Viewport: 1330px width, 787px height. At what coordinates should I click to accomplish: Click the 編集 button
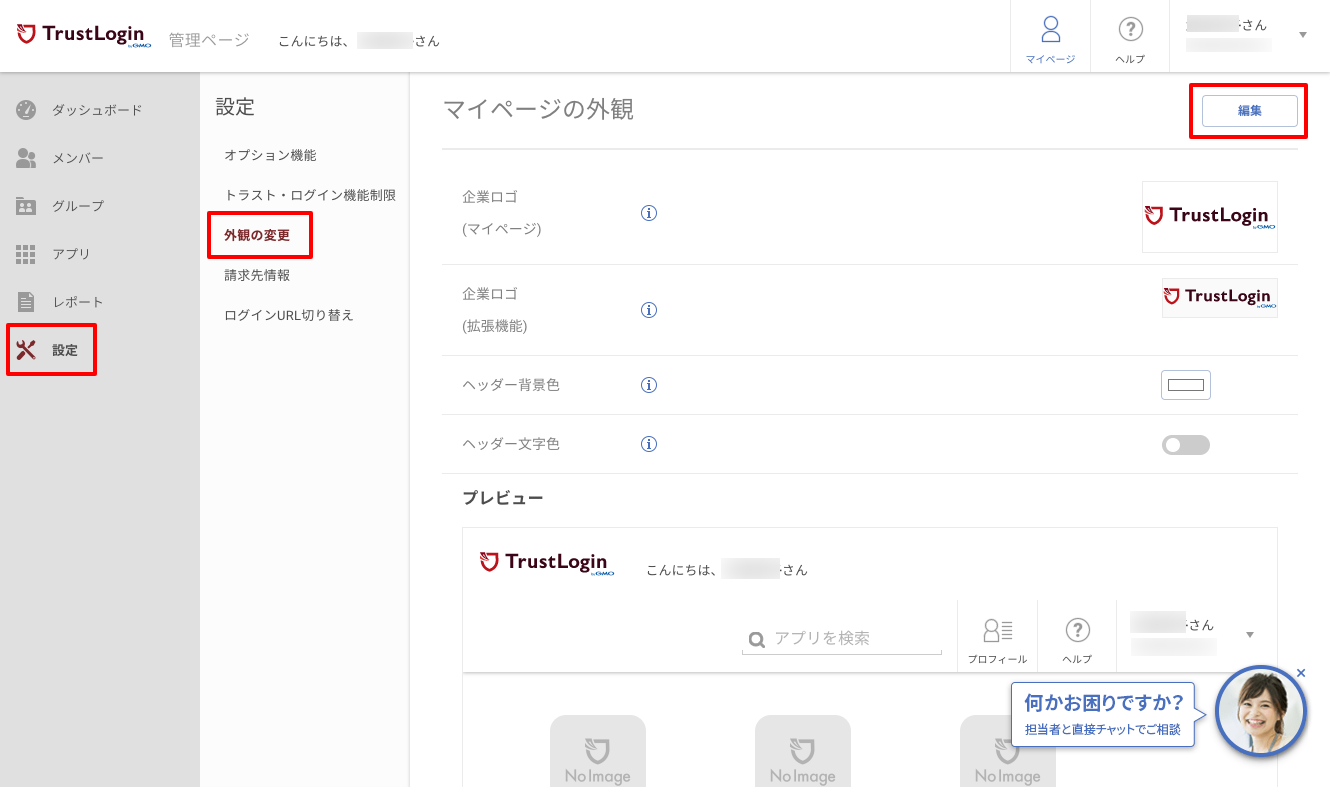[1250, 111]
